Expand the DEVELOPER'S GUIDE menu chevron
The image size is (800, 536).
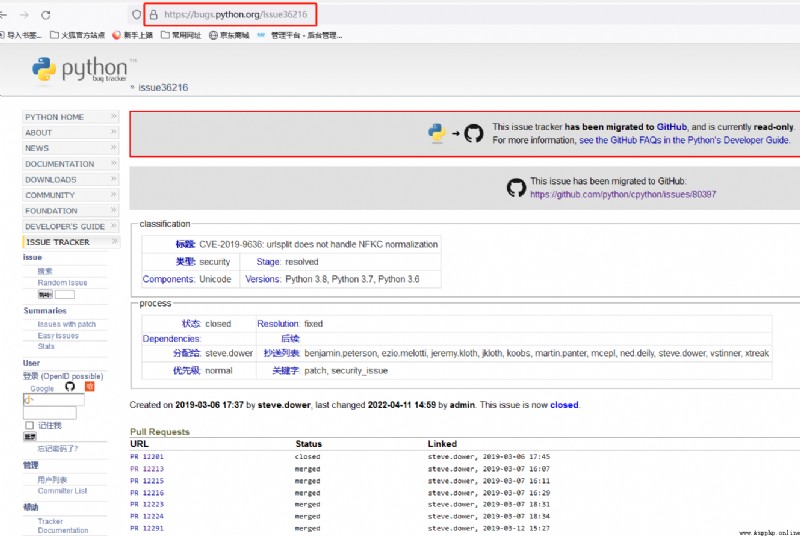coord(114,226)
